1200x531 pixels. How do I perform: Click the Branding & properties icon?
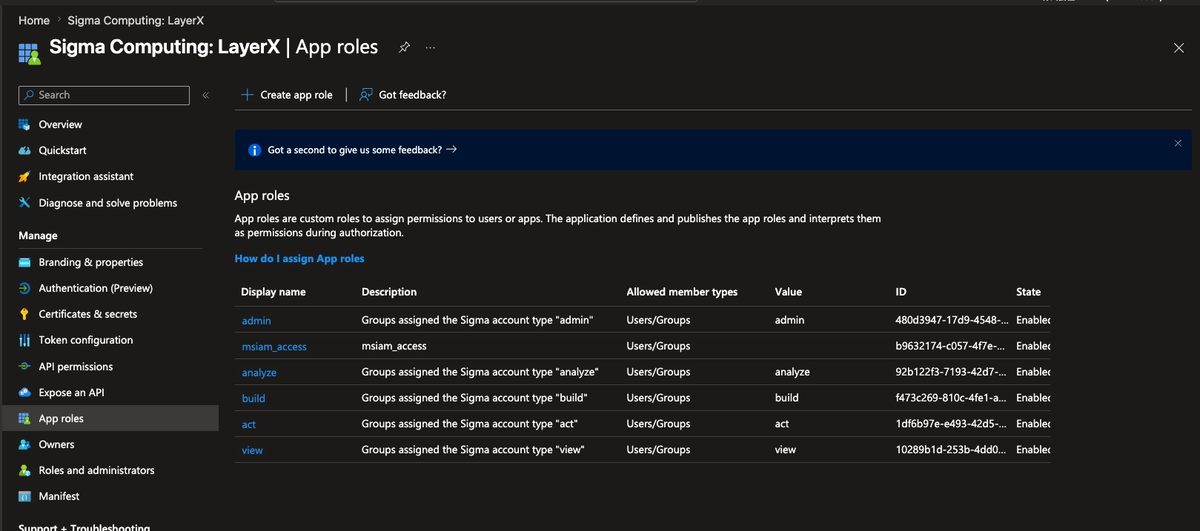coord(25,263)
